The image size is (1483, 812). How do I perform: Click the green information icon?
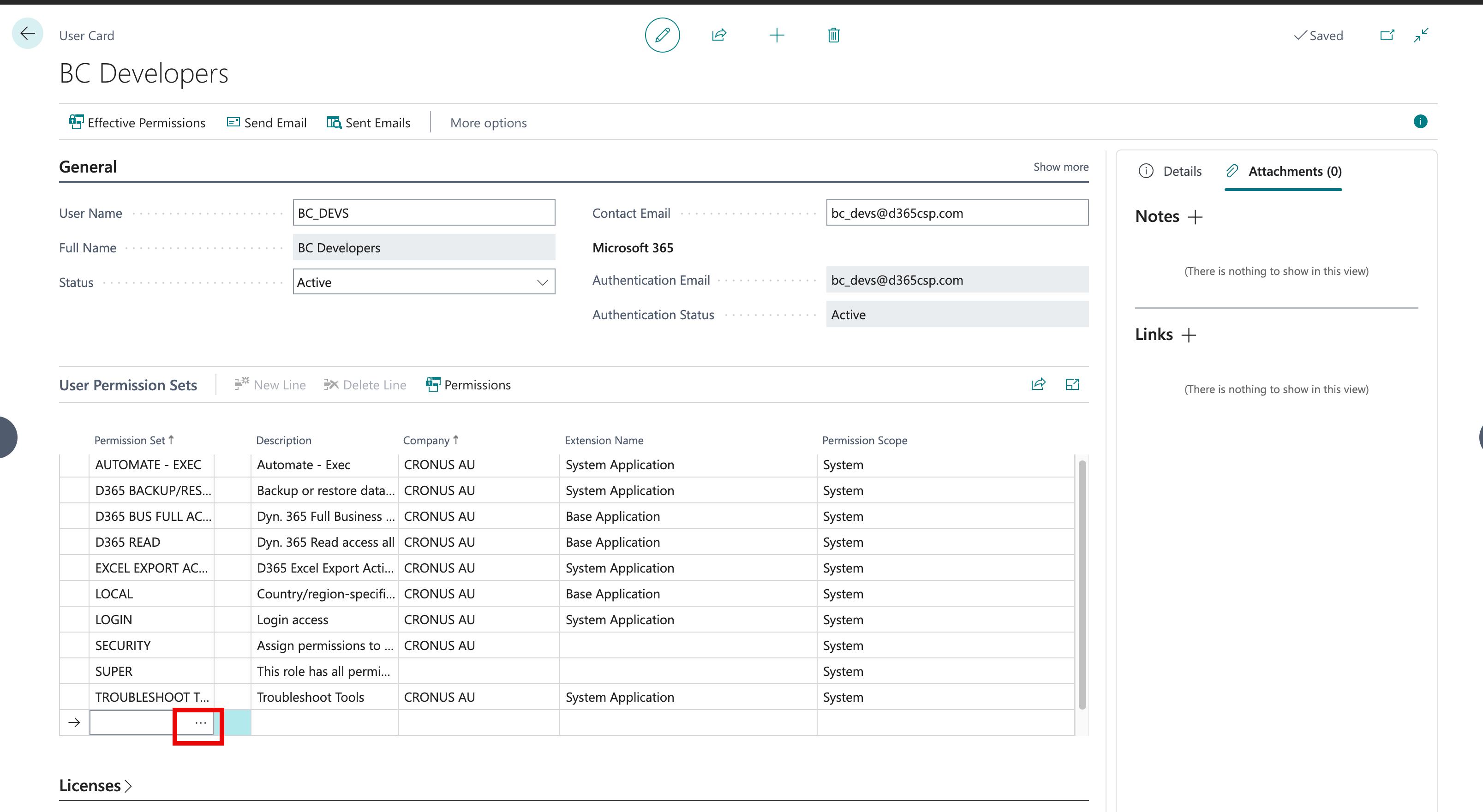[1420, 121]
